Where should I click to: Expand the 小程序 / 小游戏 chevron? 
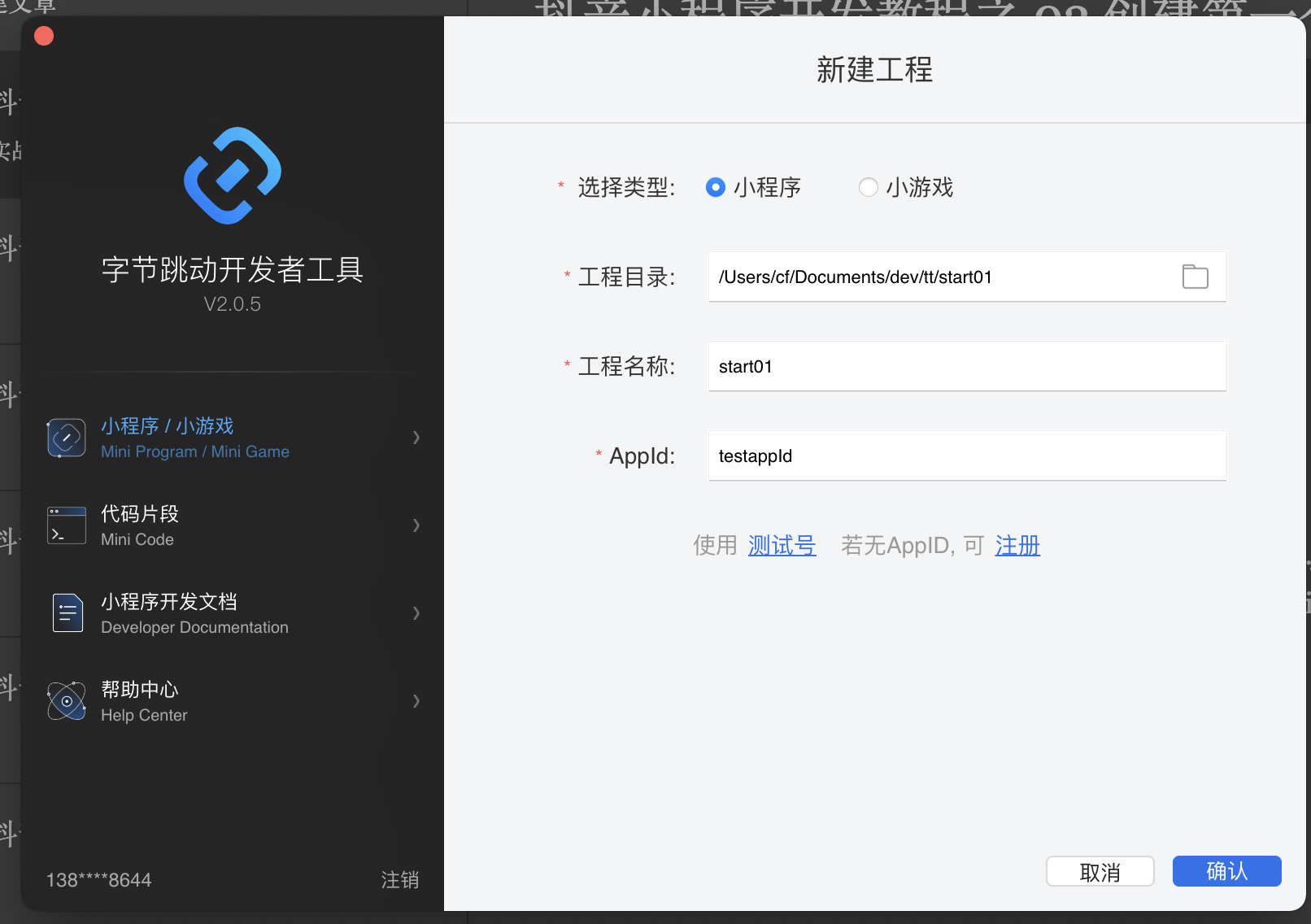click(416, 438)
